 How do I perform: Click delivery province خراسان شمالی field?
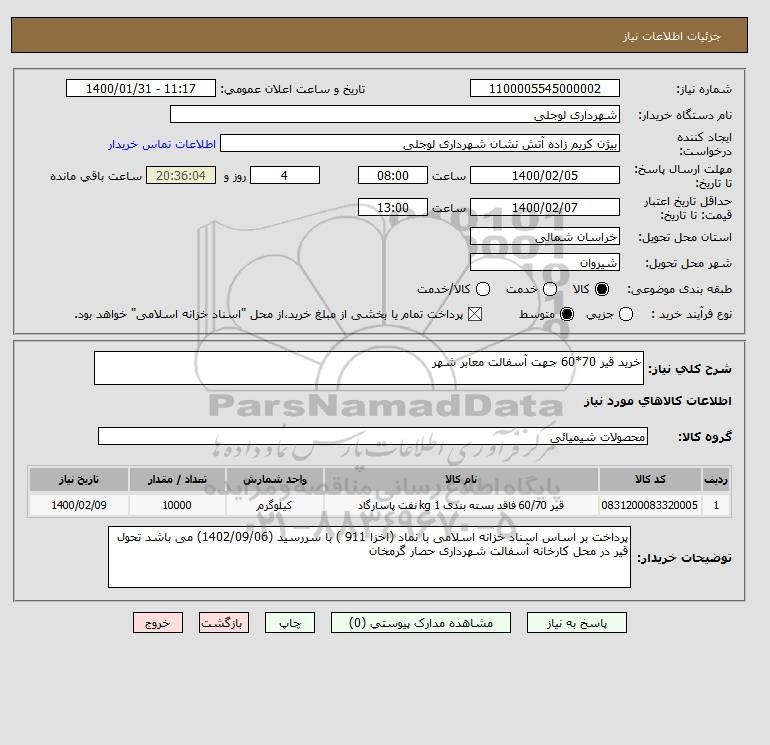coord(545,237)
